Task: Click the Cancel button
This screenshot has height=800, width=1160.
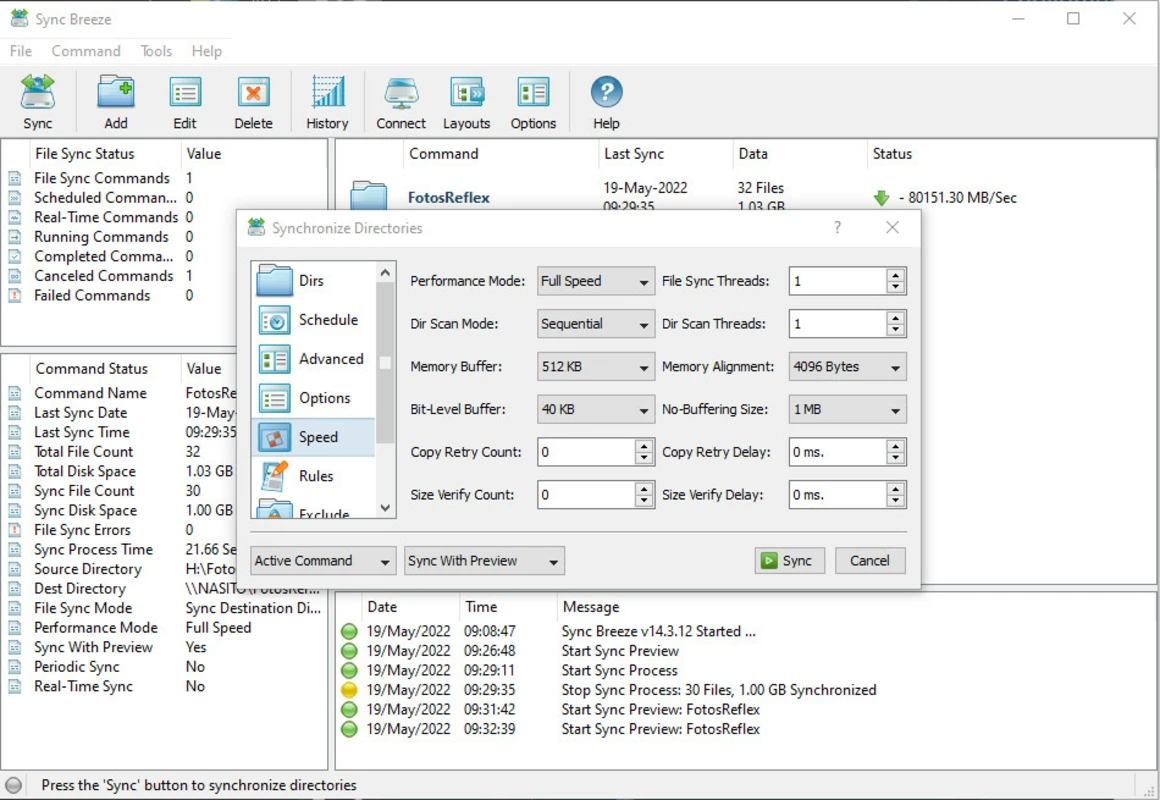Action: tap(869, 561)
